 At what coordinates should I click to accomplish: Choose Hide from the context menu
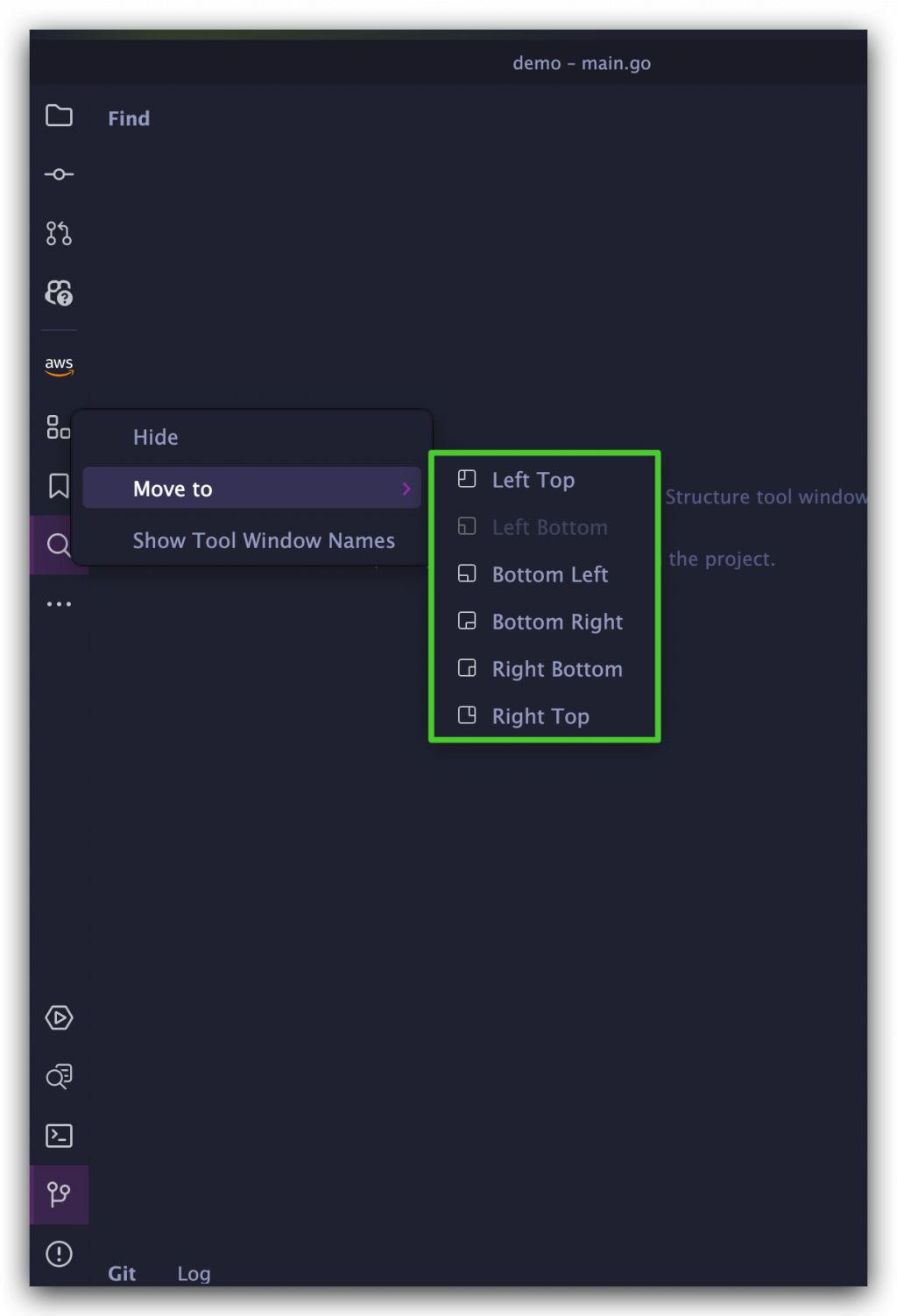155,437
